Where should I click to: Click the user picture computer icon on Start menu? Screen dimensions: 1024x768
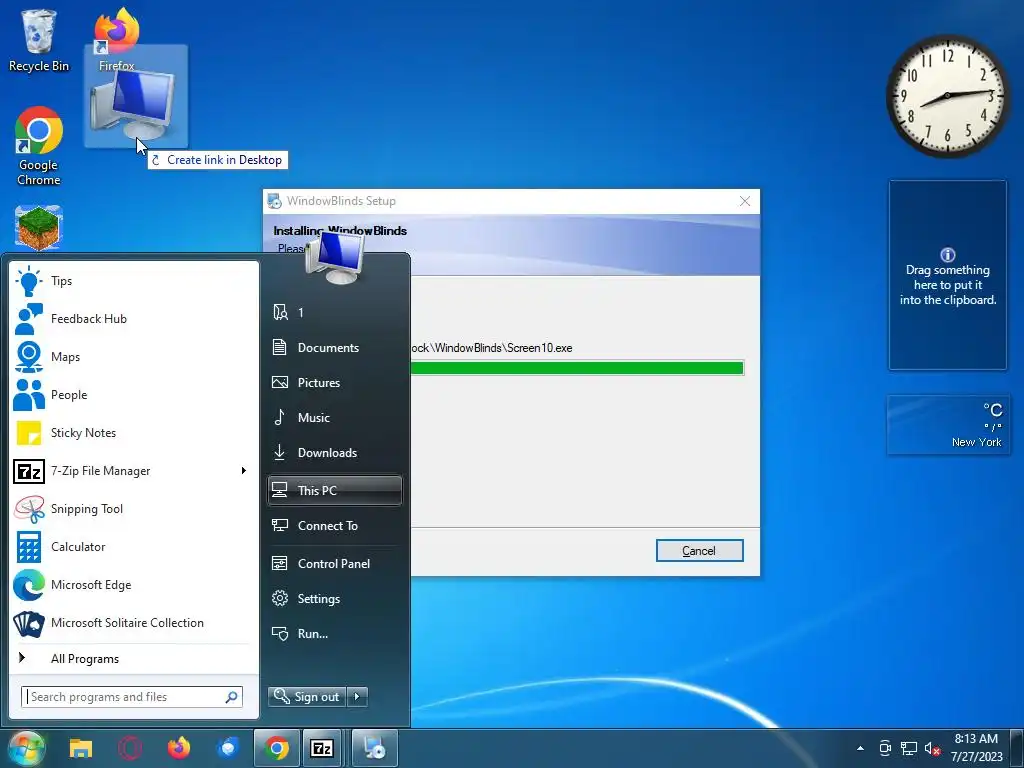pyautogui.click(x=334, y=256)
